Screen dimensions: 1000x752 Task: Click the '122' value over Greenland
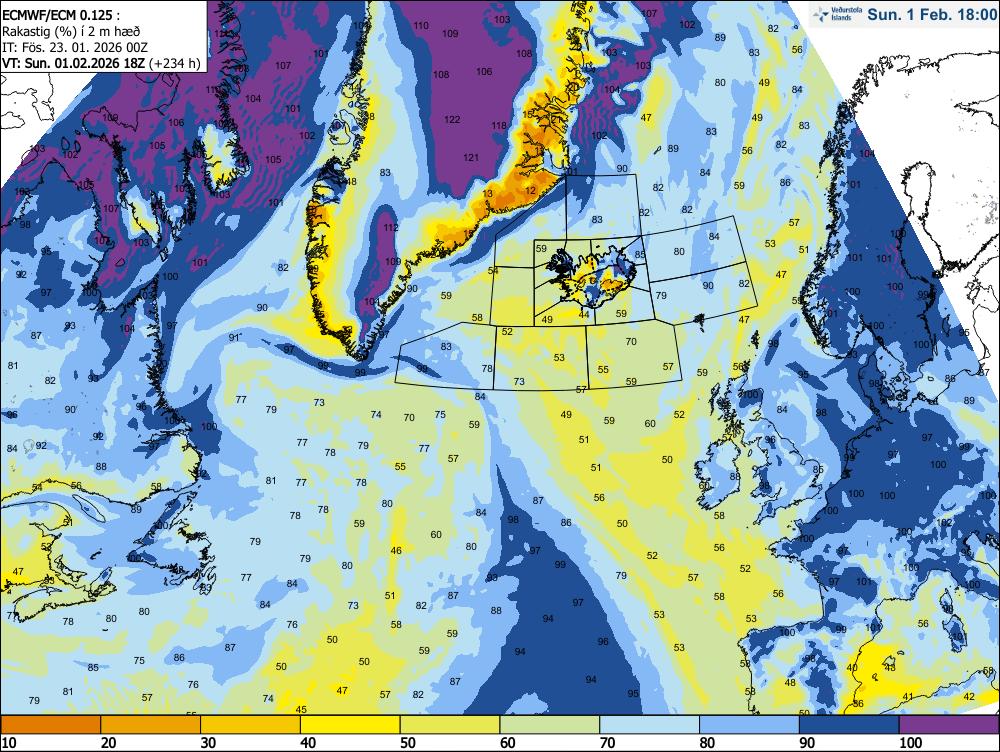[x=452, y=119]
